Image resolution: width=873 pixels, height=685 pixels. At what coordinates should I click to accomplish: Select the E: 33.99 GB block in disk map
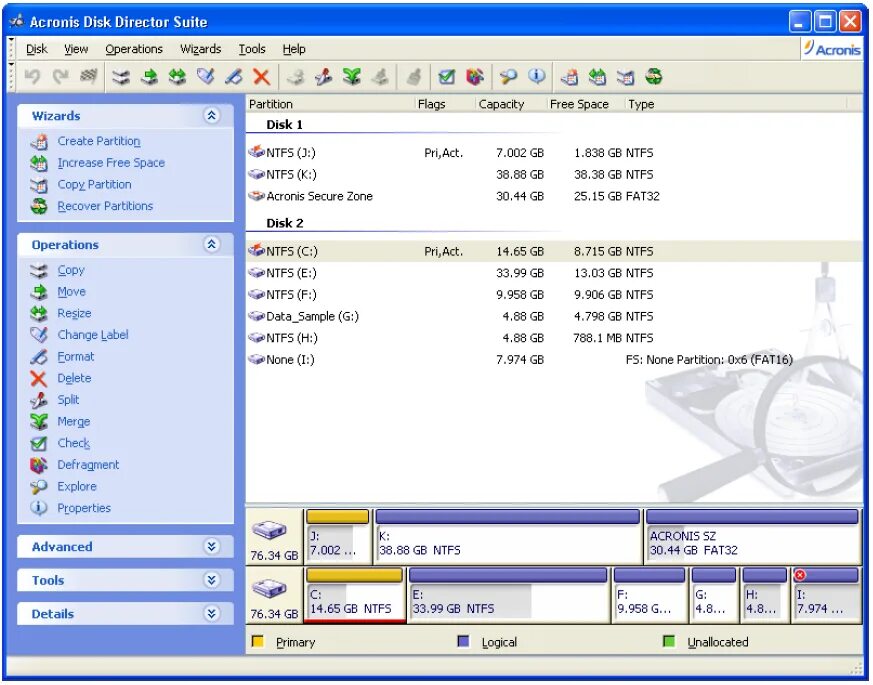click(x=508, y=594)
